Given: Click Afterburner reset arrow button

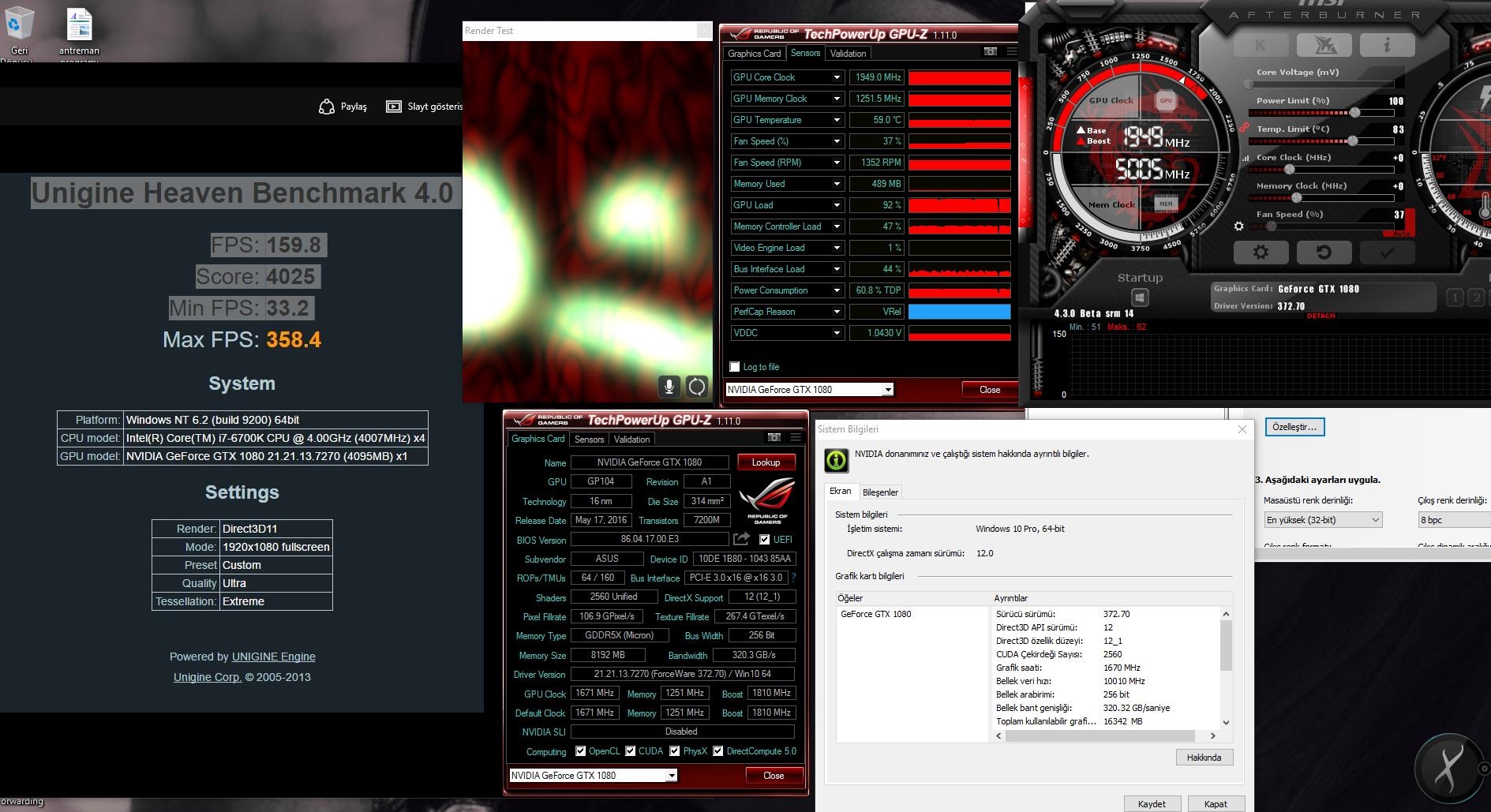Looking at the screenshot, I should tap(1324, 253).
